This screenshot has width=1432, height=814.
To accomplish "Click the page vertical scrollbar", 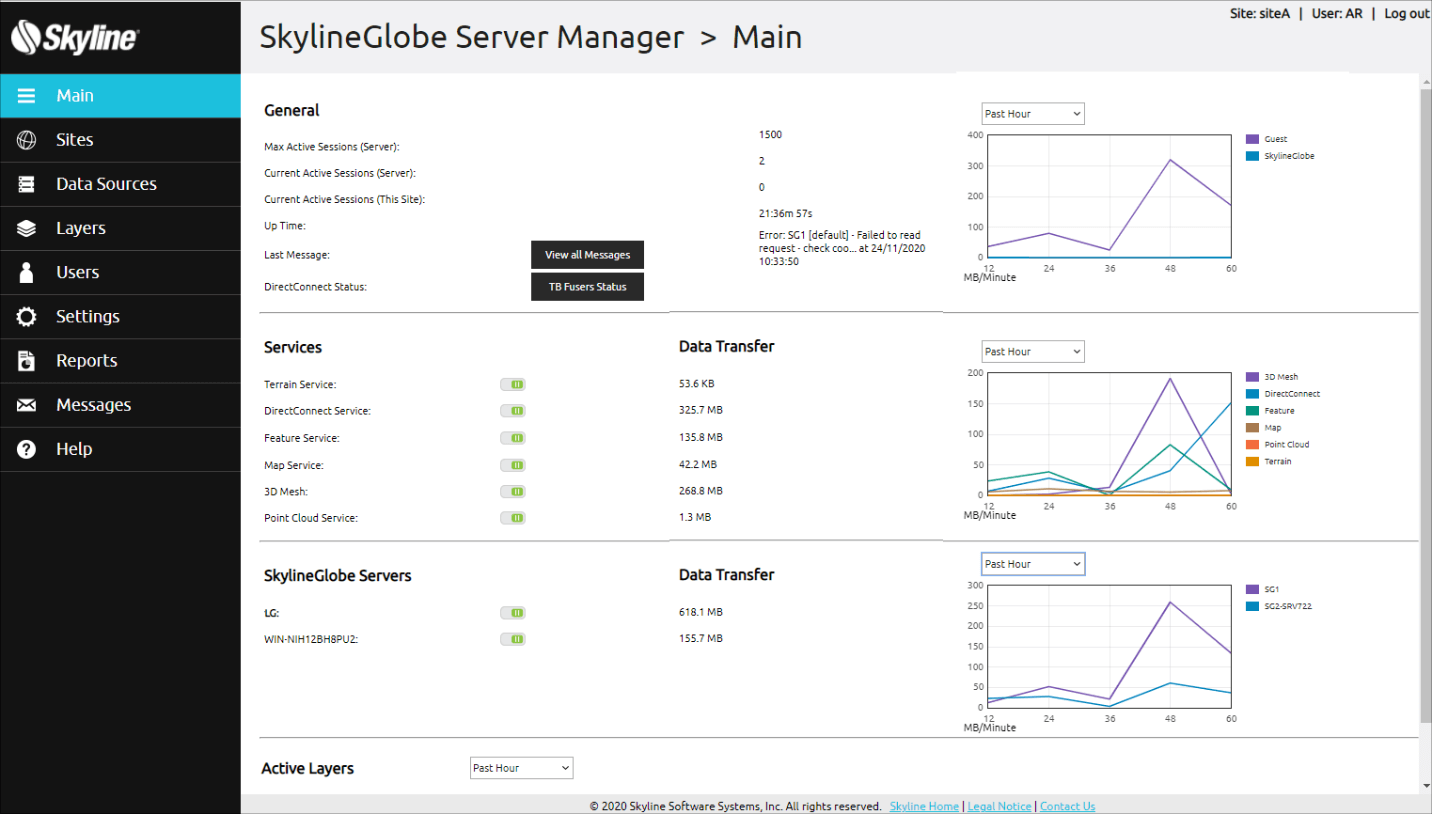I will pyautogui.click(x=1425, y=405).
